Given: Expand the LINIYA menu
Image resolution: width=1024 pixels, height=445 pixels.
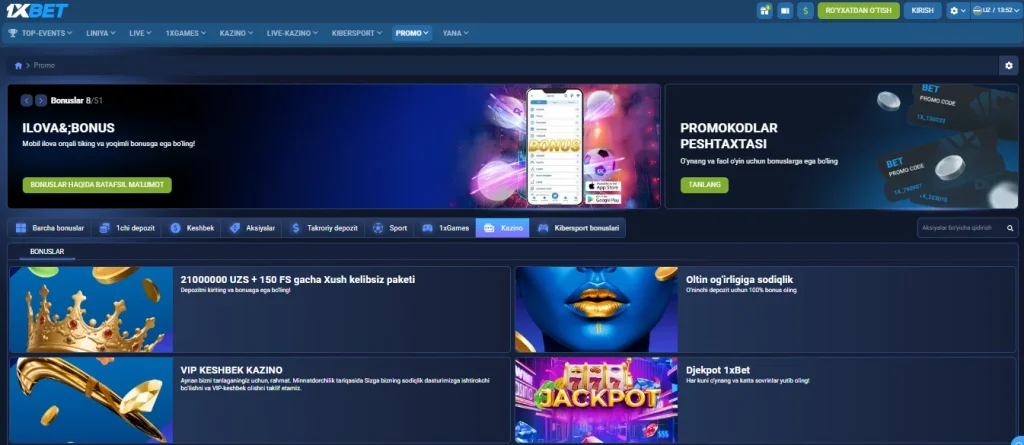Looking at the screenshot, I should [101, 33].
